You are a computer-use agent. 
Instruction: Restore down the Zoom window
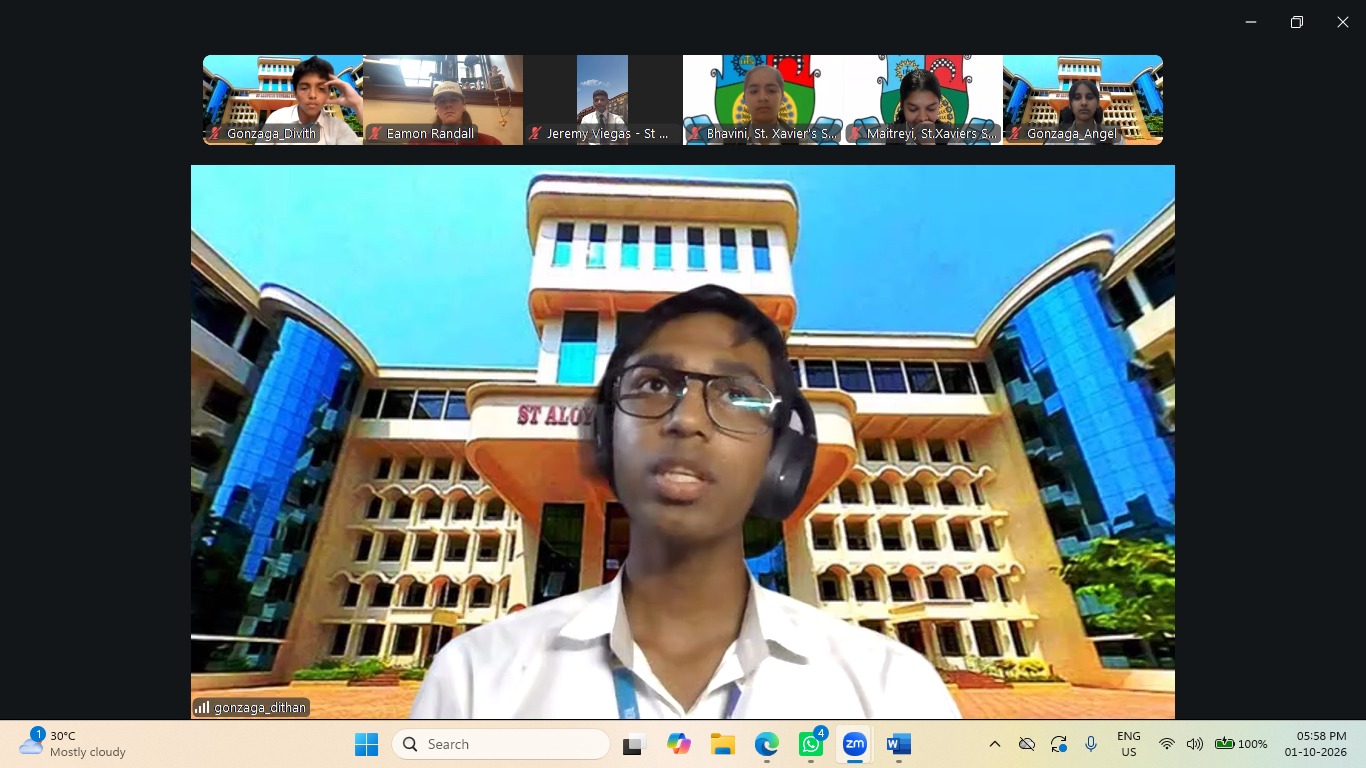[1297, 22]
